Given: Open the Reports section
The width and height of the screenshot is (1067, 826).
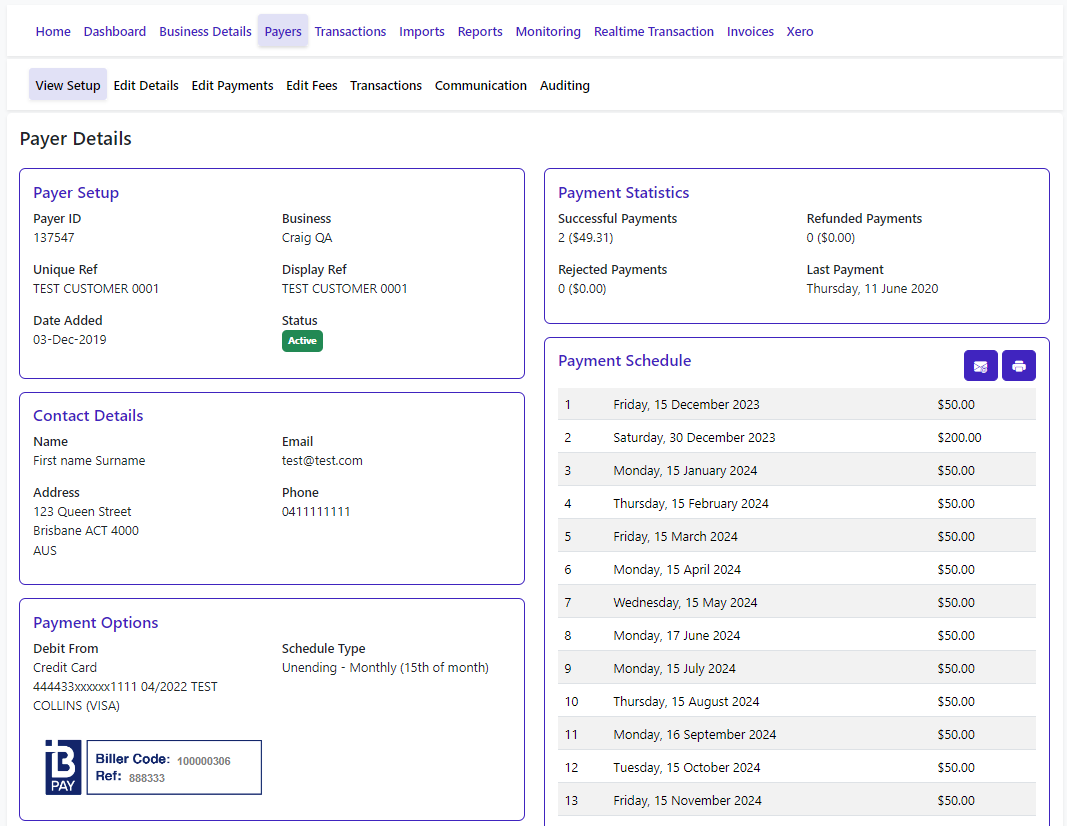Looking at the screenshot, I should 480,32.
